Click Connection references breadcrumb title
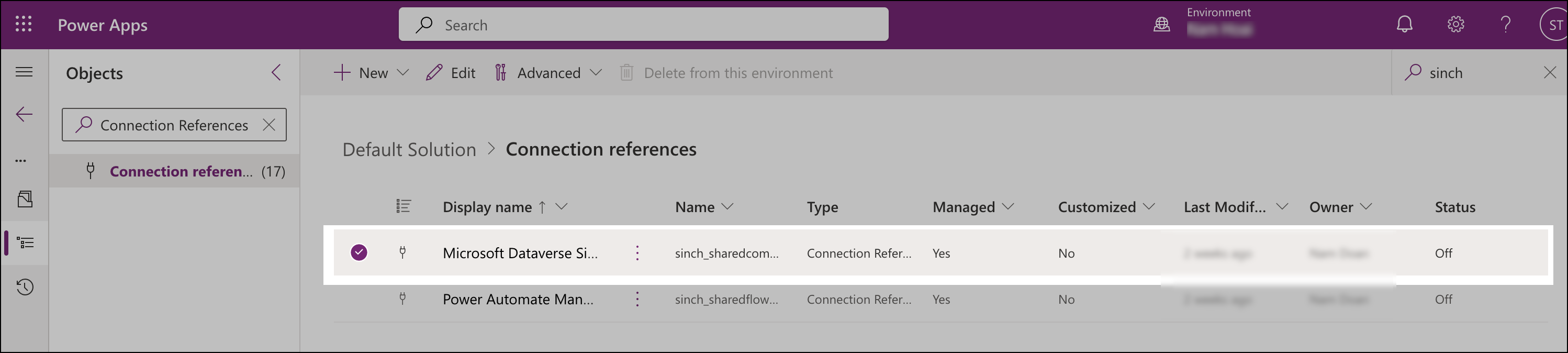This screenshot has height=353, width=1568. pos(601,149)
